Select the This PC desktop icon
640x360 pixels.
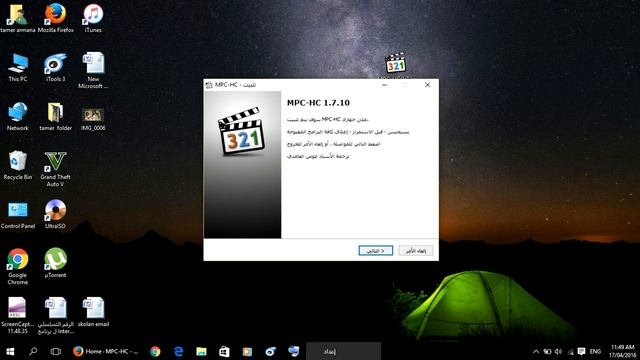(x=18, y=67)
